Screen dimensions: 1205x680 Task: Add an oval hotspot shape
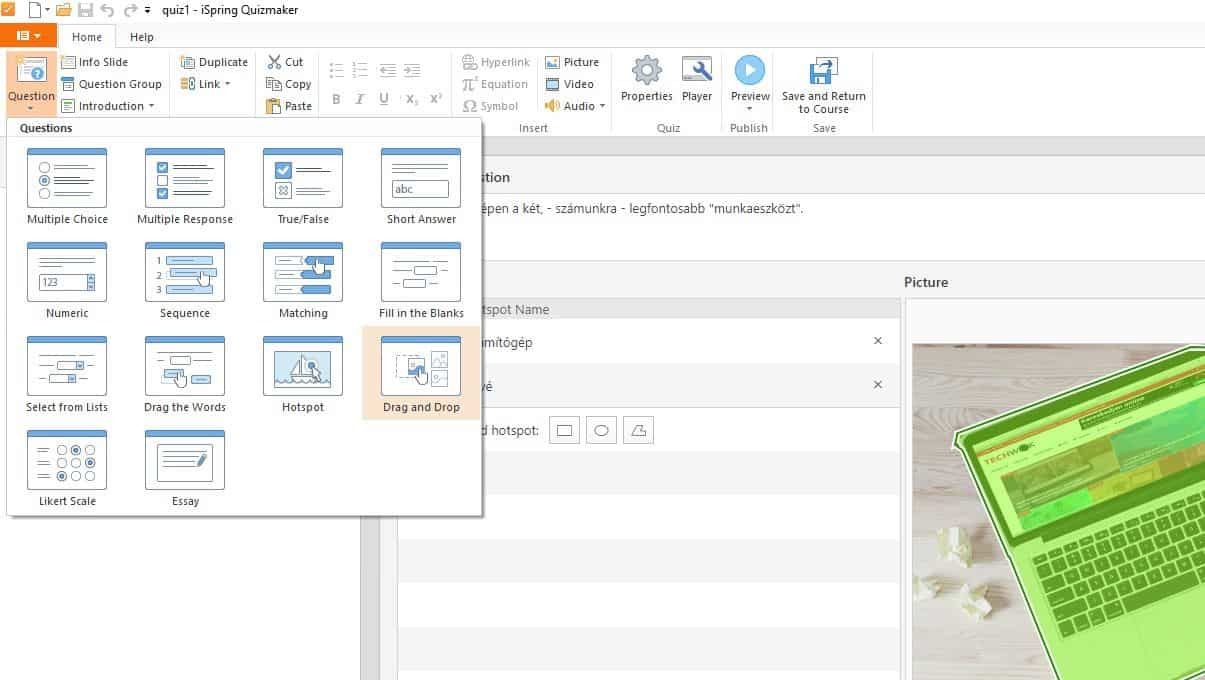601,431
